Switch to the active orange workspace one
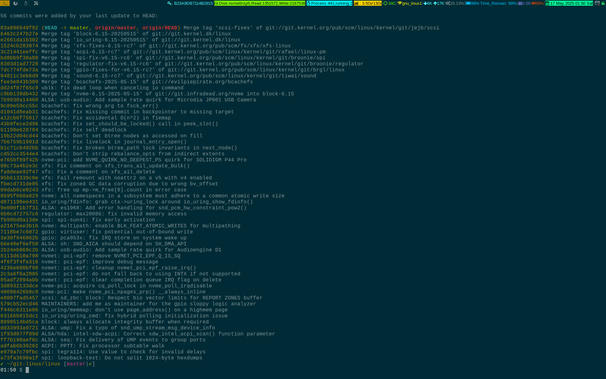Screen dimensions: 606x379 5,3
